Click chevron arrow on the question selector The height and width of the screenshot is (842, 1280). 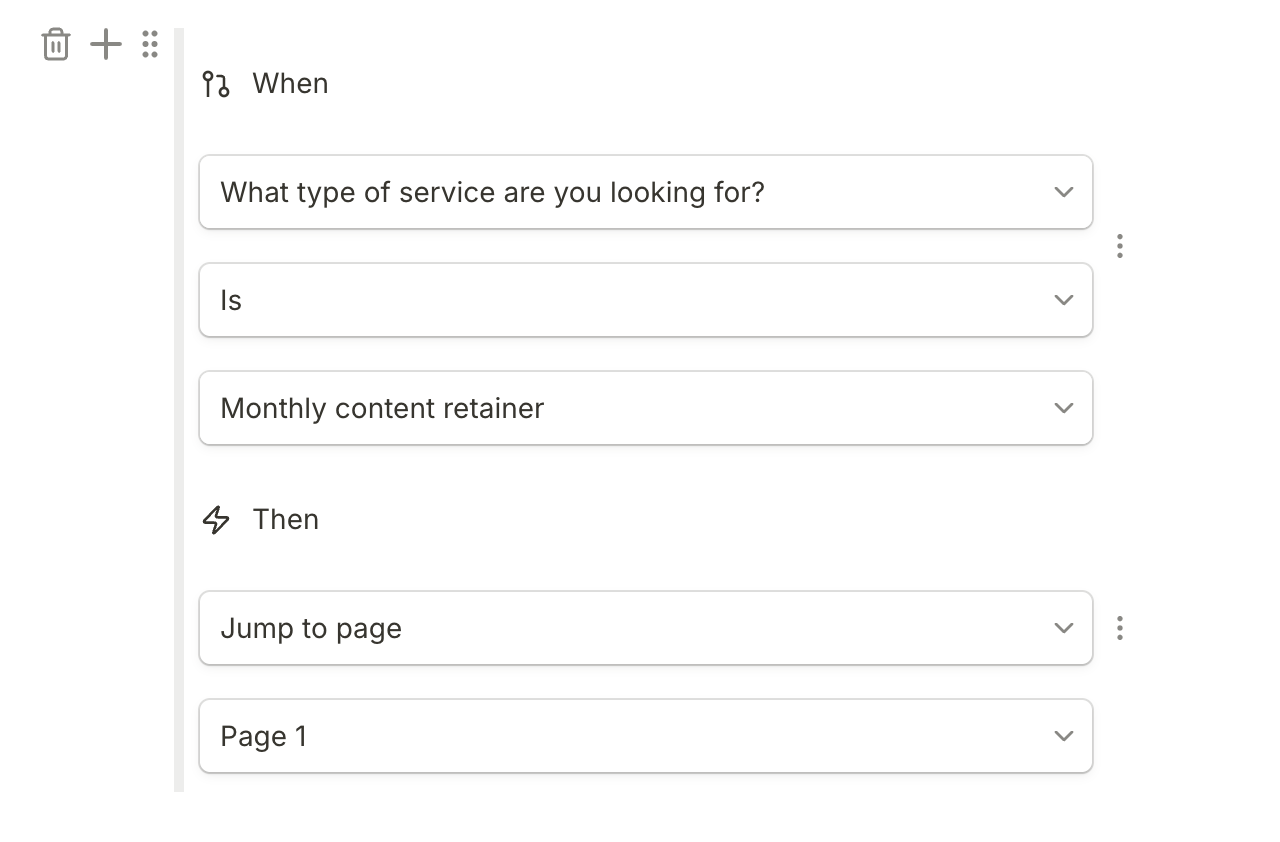[x=1064, y=192]
